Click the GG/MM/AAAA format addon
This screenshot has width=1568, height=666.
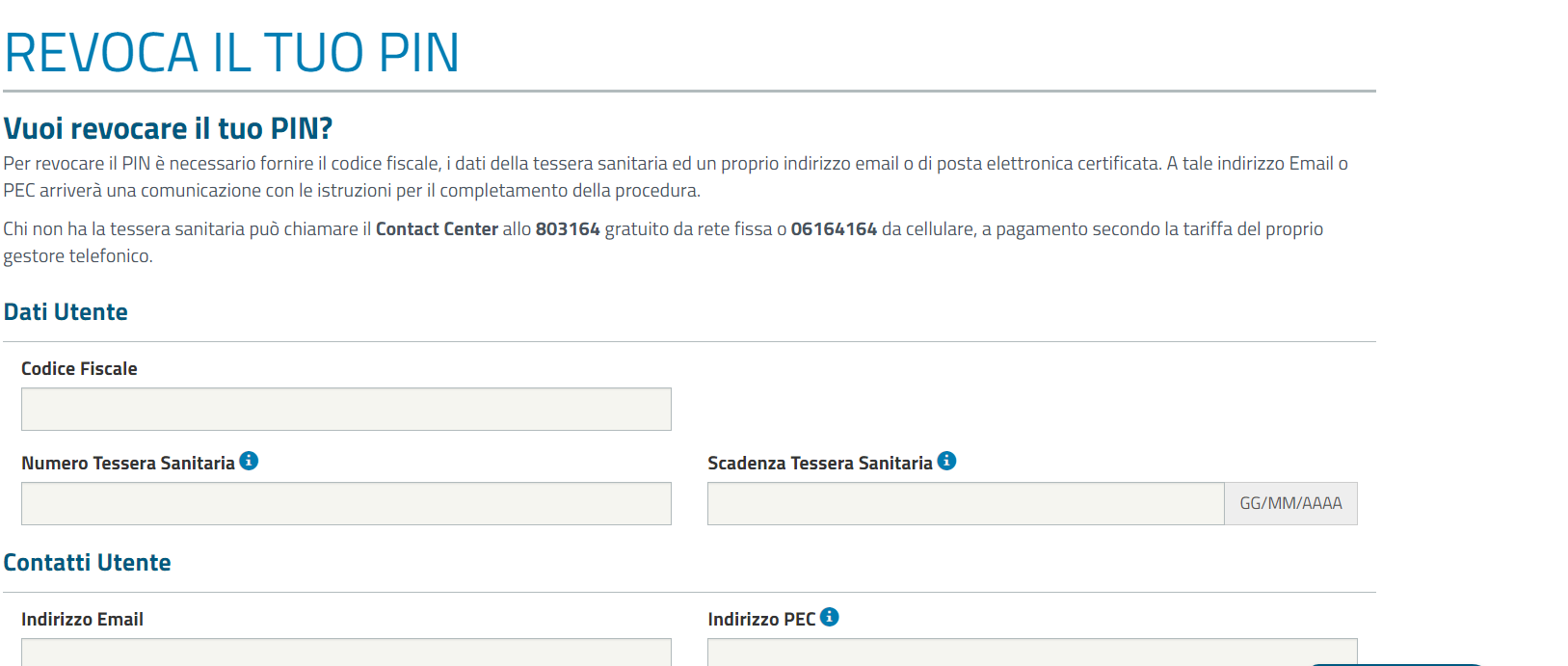click(1290, 503)
